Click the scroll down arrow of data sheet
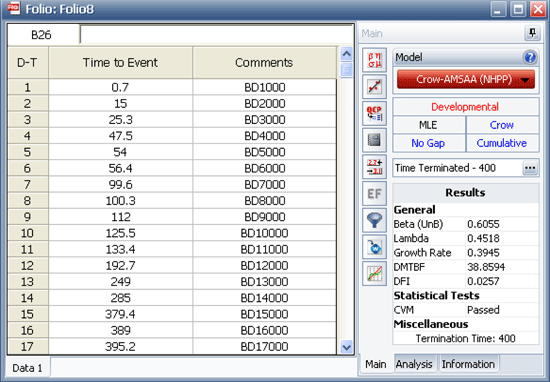The width and height of the screenshot is (550, 382). coord(346,347)
